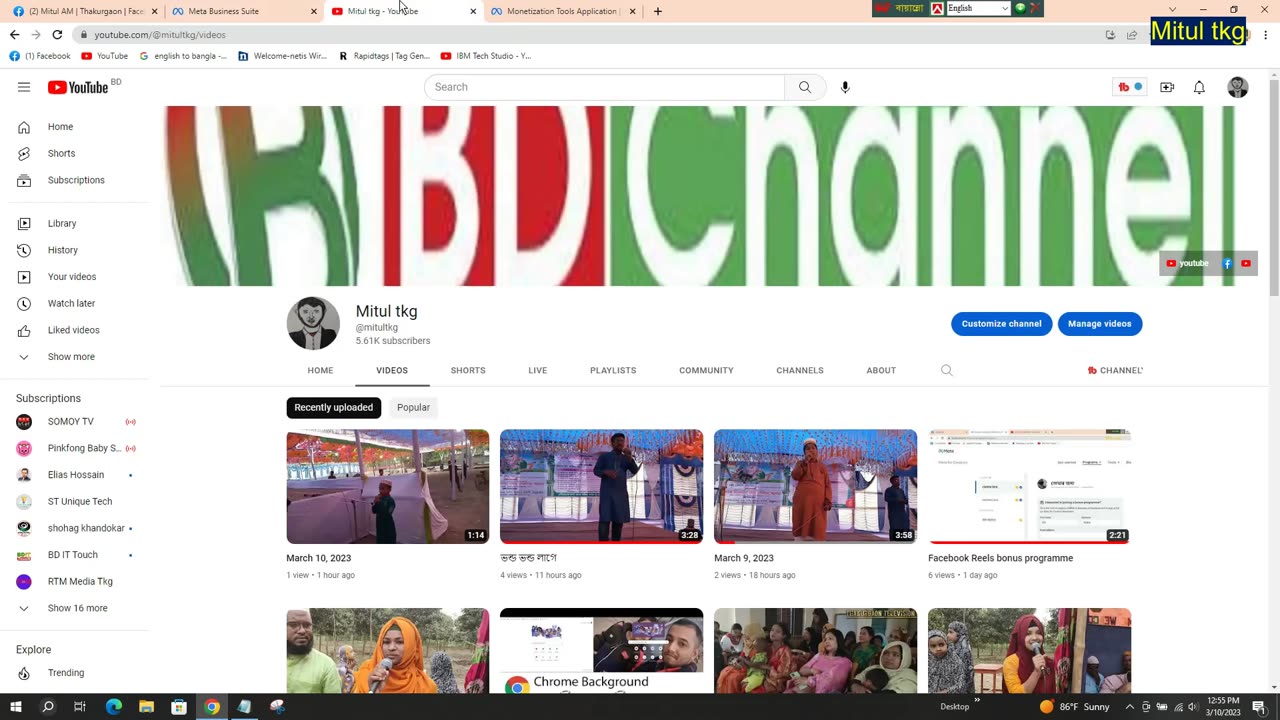Click the search magnifier button
This screenshot has height=720, width=1280.
point(805,87)
